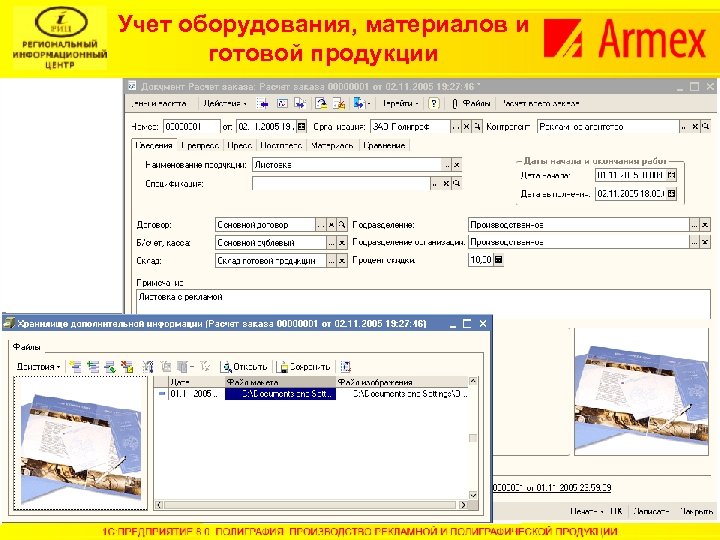Image resolution: width=720 pixels, height=540 pixels.
Task: Clear the Спецификация field with its X
Action: [x=446, y=184]
